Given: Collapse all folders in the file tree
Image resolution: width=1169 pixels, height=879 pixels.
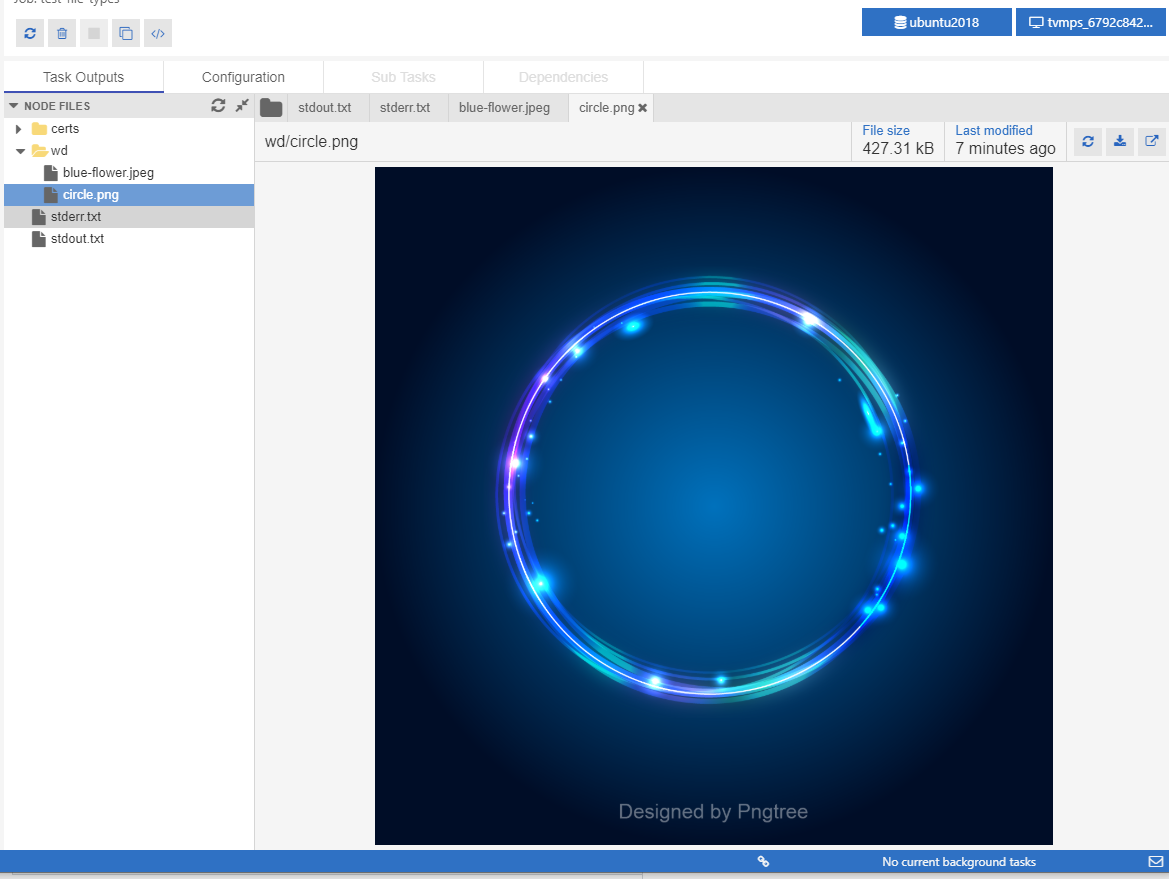Looking at the screenshot, I should [242, 106].
